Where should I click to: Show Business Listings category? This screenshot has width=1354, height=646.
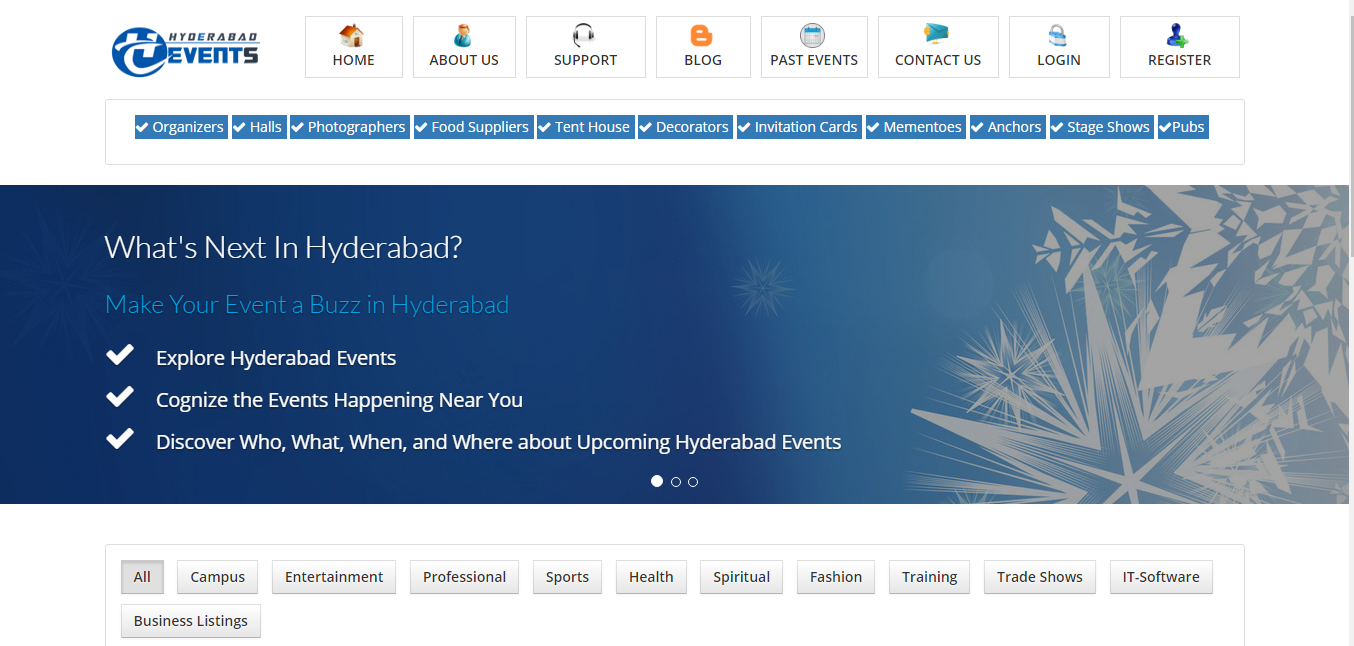coord(191,621)
